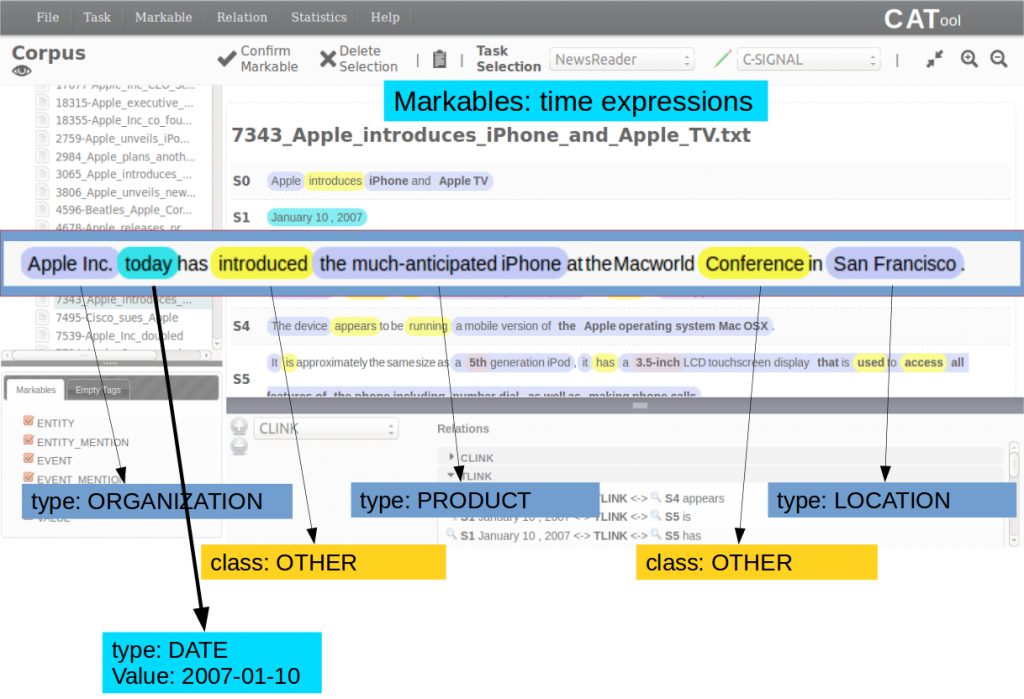Toggle the ENTITY checkbox
The height and width of the screenshot is (699, 1024).
[28, 421]
